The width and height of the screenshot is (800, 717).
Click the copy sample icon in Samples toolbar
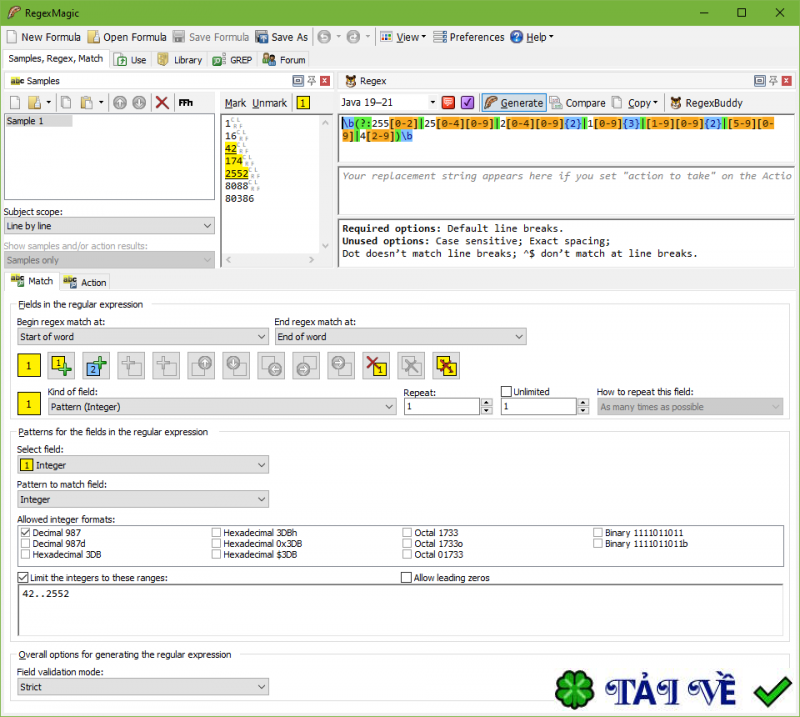coord(66,103)
